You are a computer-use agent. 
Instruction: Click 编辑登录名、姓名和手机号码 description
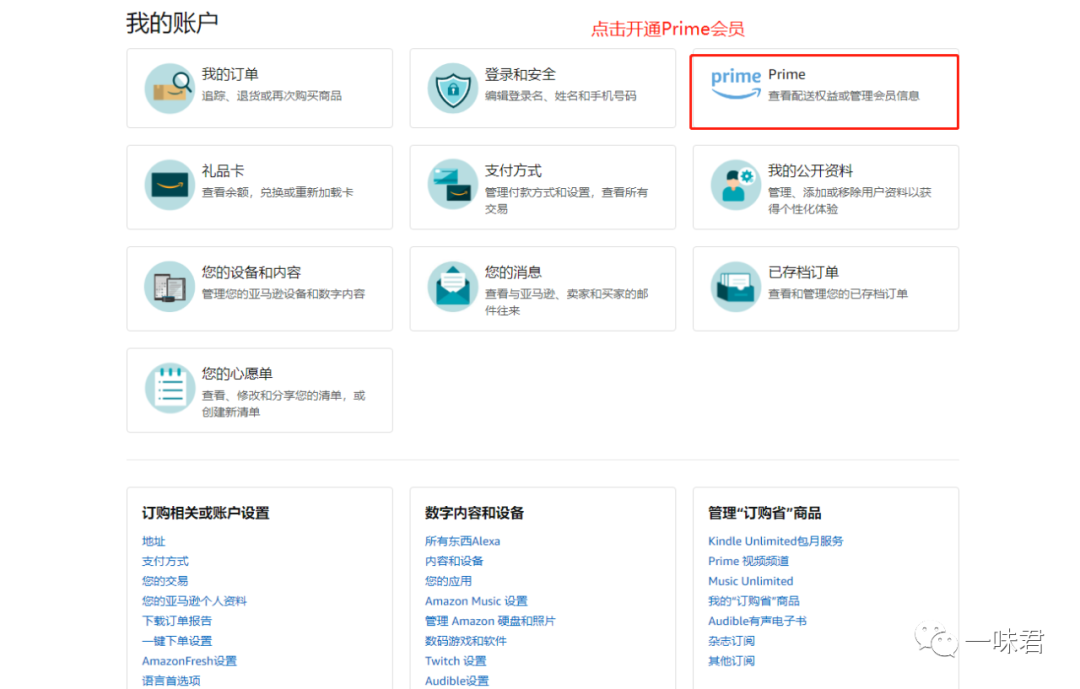(561, 96)
